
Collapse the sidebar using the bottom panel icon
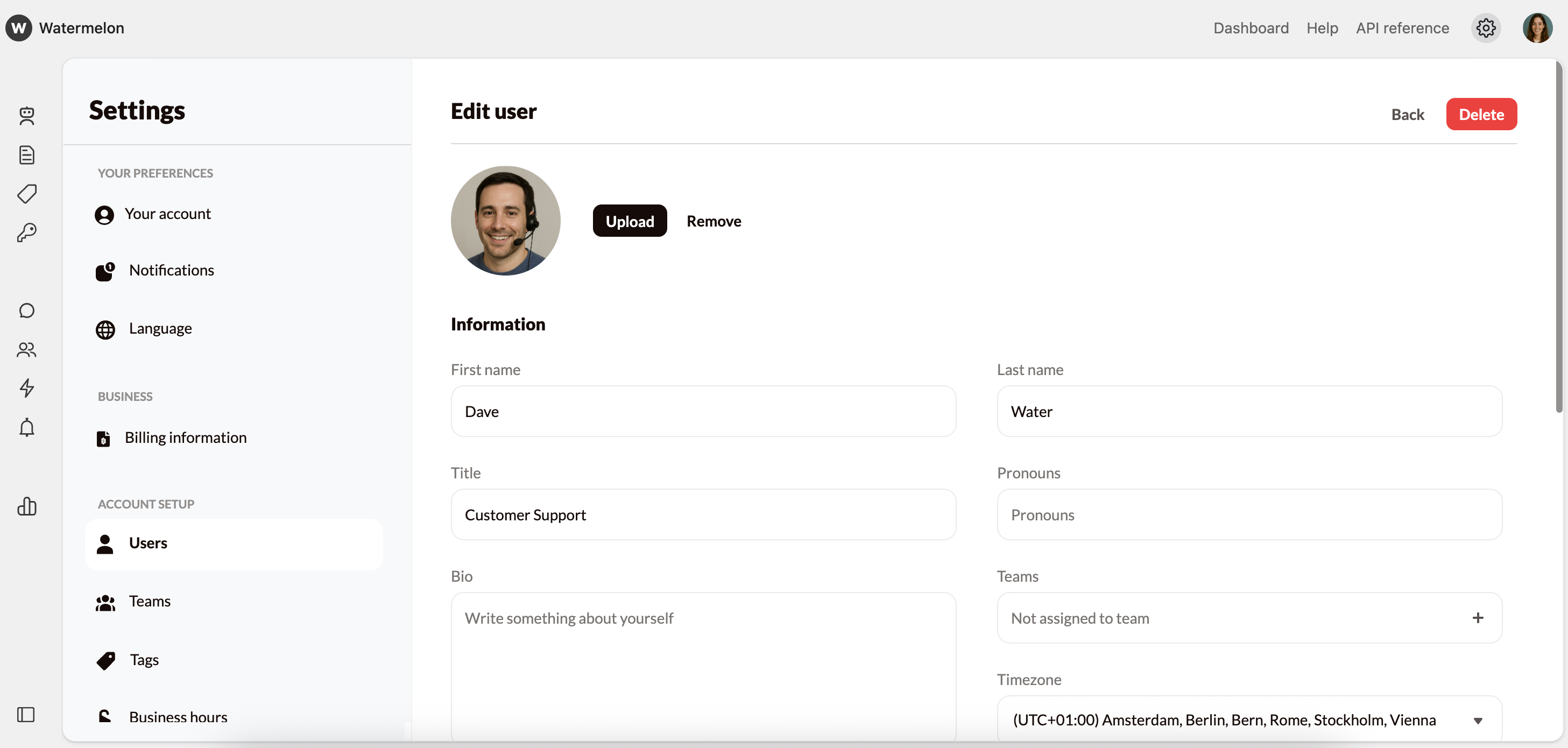pos(25,715)
